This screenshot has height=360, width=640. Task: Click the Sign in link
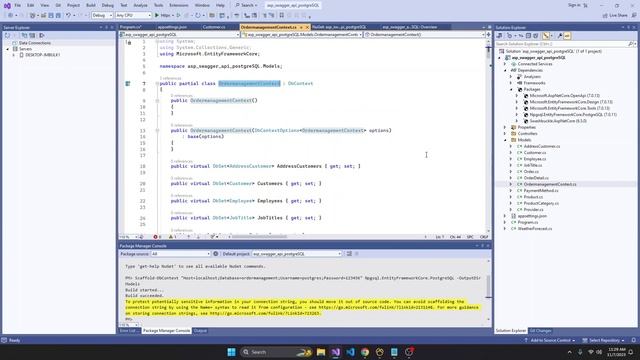[x=574, y=5]
